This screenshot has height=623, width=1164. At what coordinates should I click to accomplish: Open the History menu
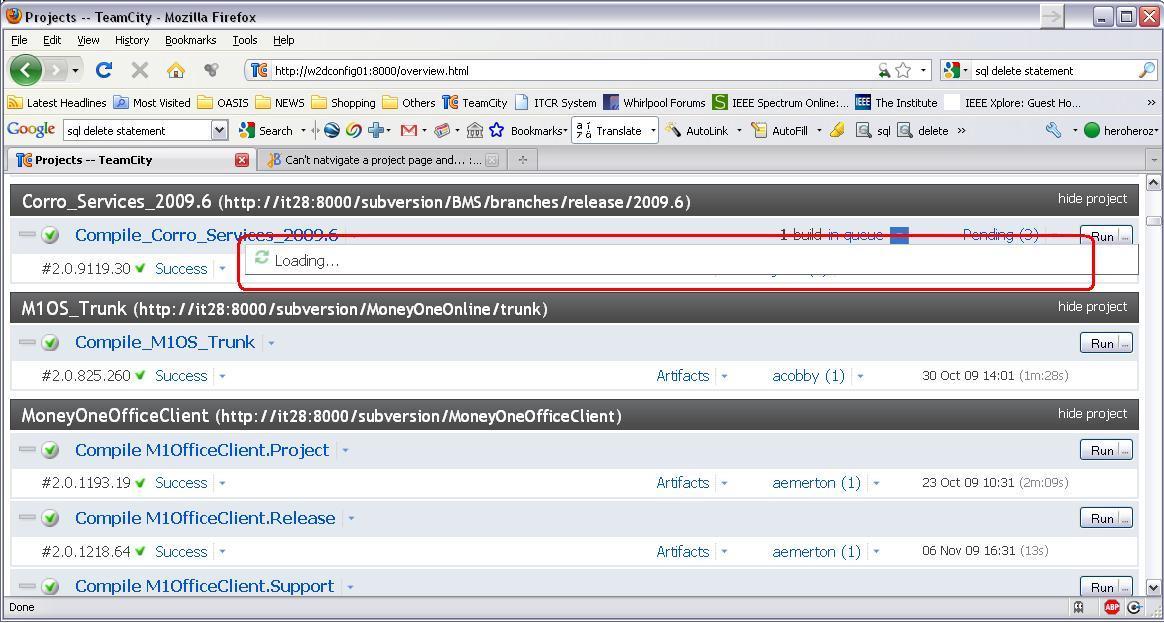pyautogui.click(x=131, y=40)
